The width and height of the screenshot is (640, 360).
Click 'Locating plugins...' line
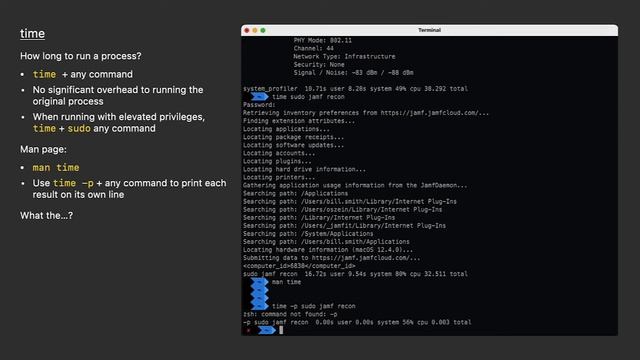[x=277, y=161]
